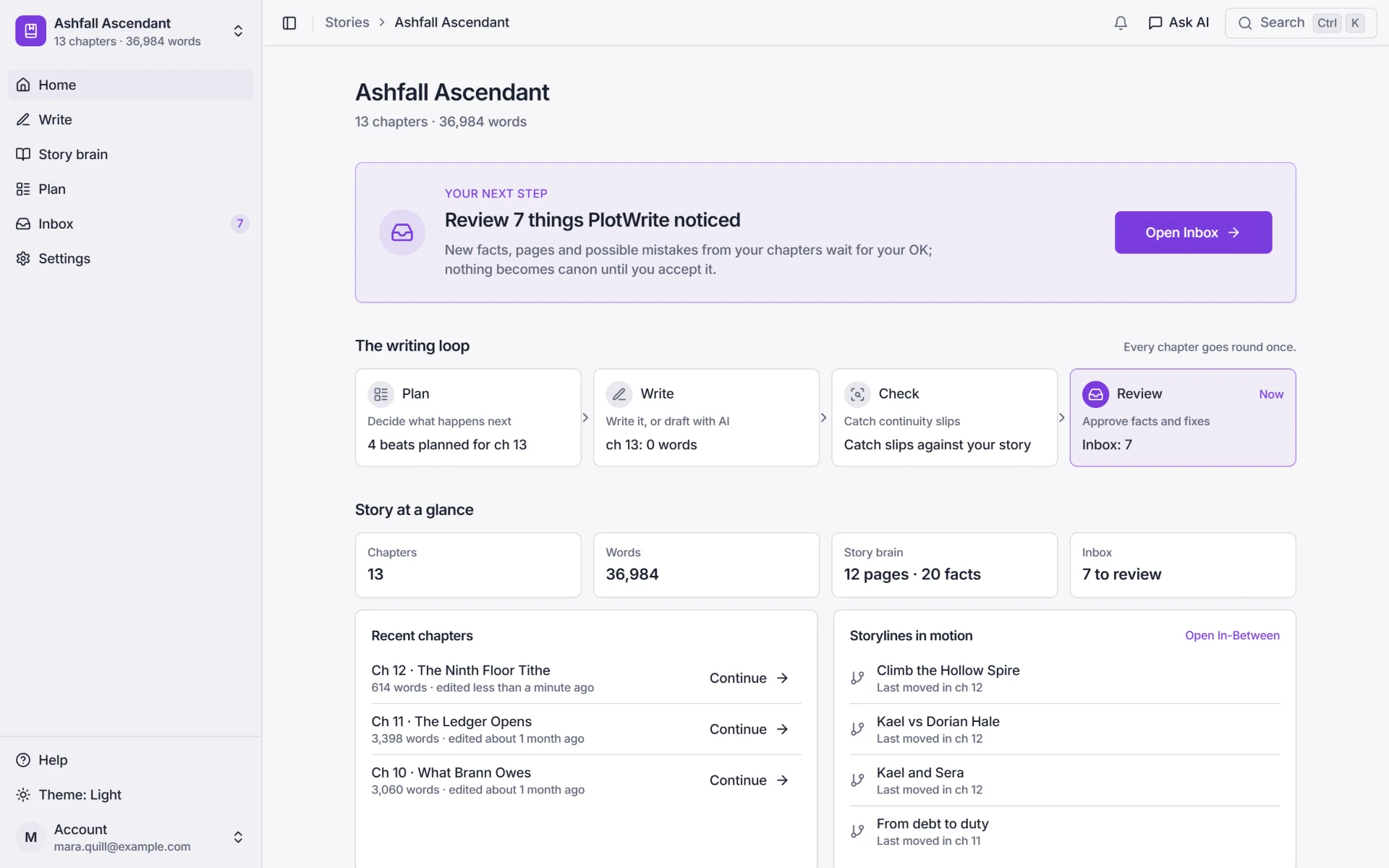Click the Open Inbox button
The width and height of the screenshot is (1389, 868).
coord(1193,232)
